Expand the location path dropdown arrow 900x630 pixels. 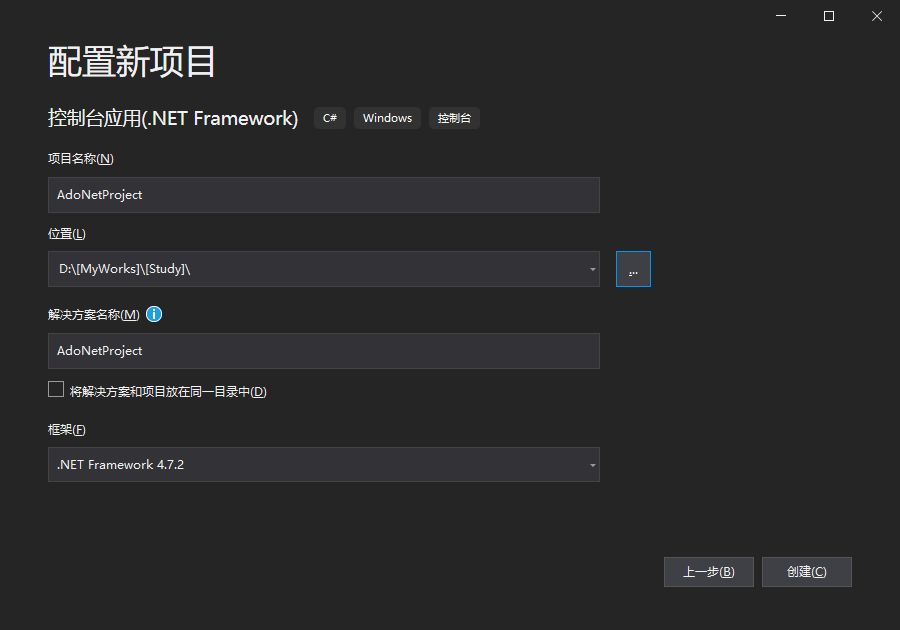click(x=592, y=269)
